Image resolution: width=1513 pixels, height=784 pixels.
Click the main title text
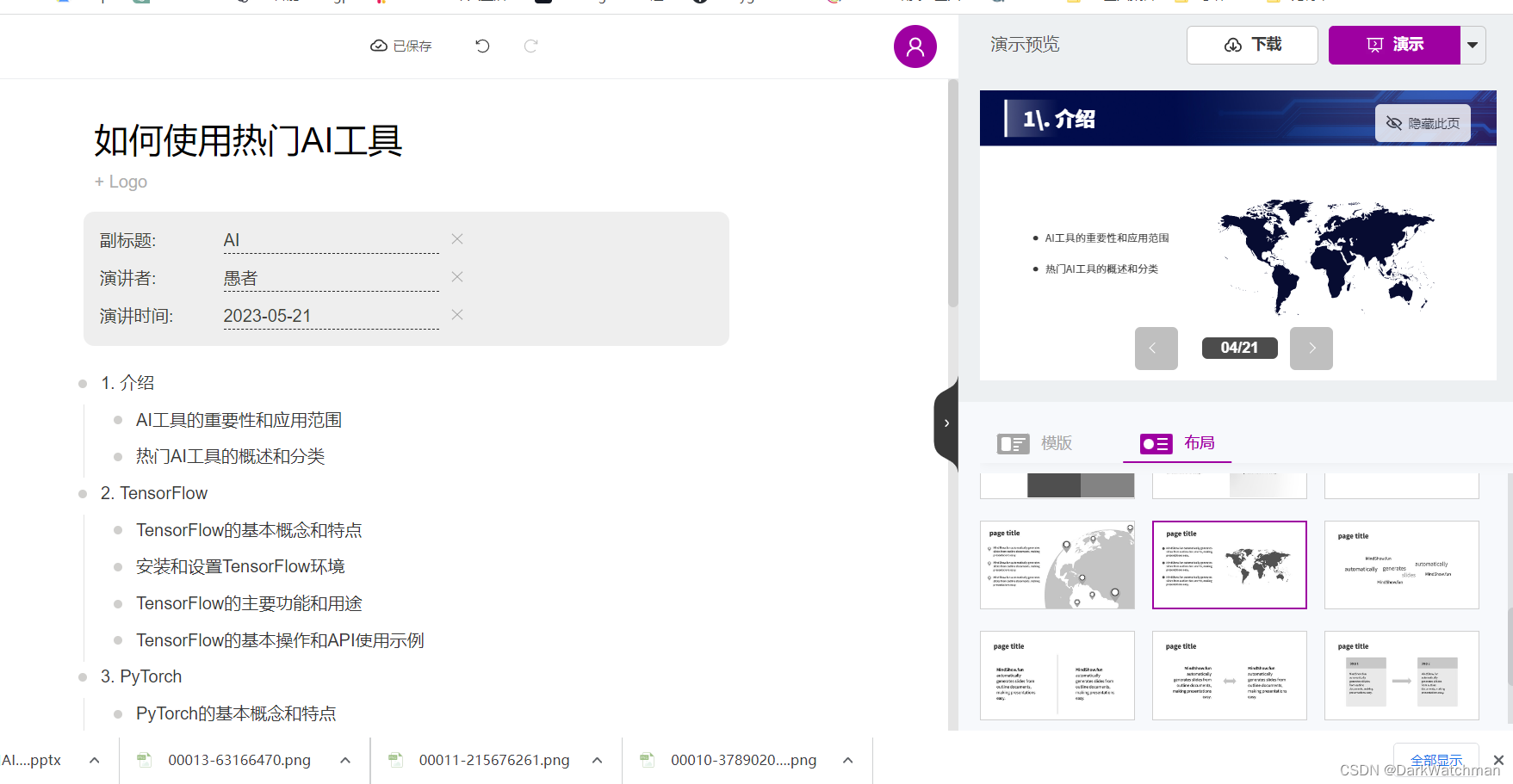pyautogui.click(x=248, y=140)
